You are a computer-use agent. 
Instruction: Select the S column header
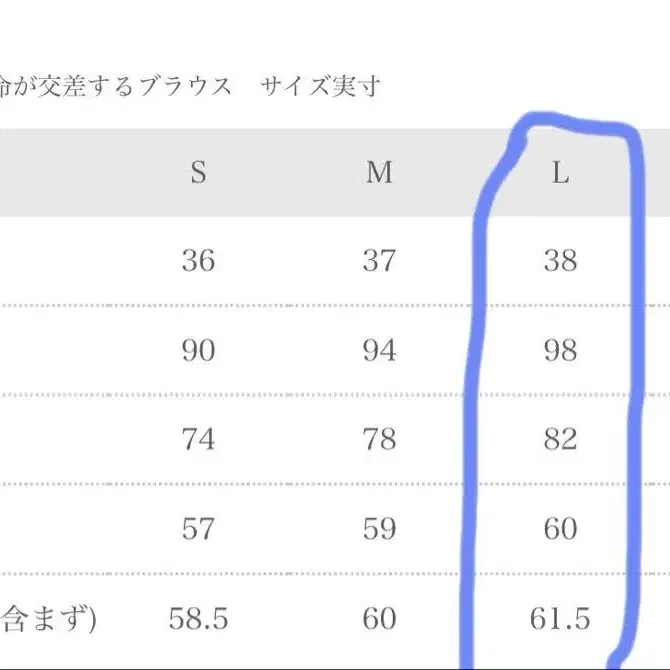pyautogui.click(x=198, y=173)
